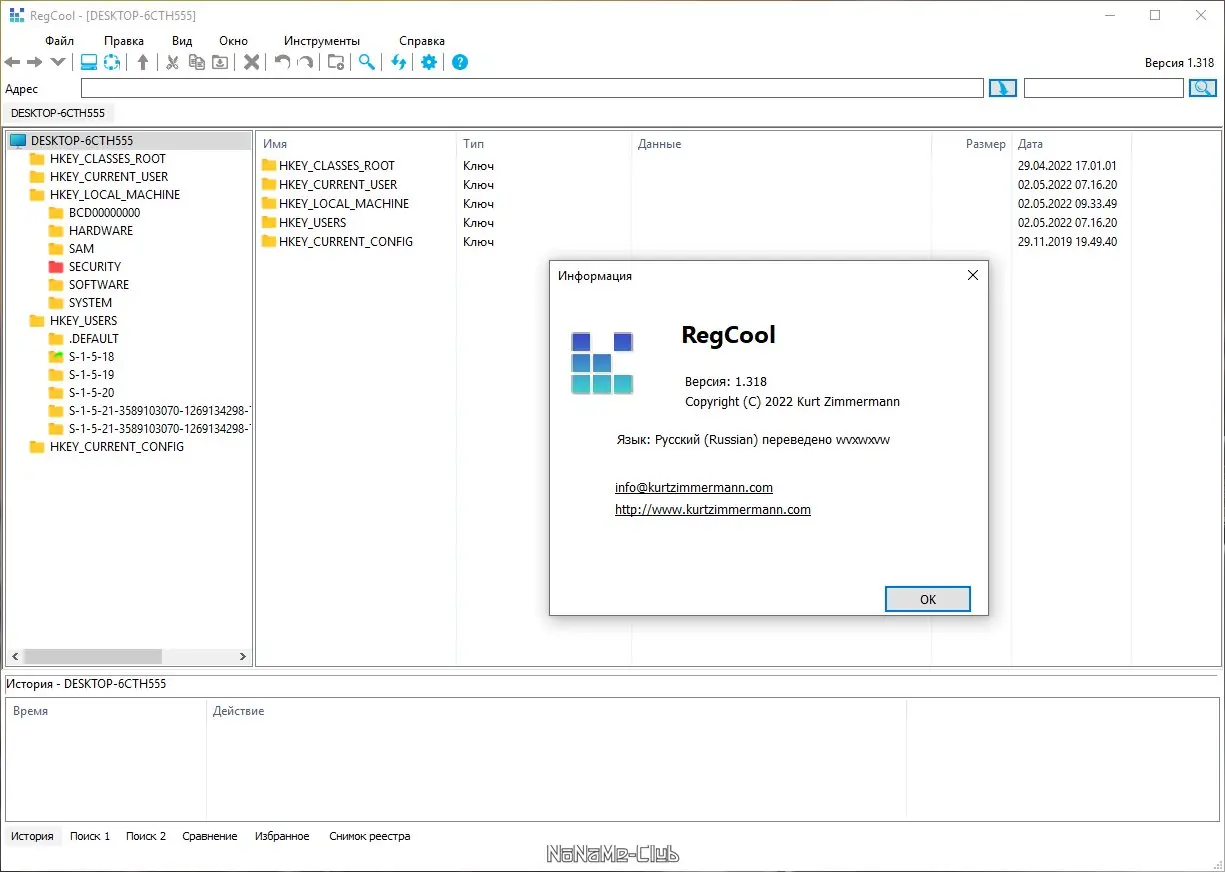Click inside the quick search input field
The image size is (1225, 872).
click(1104, 88)
